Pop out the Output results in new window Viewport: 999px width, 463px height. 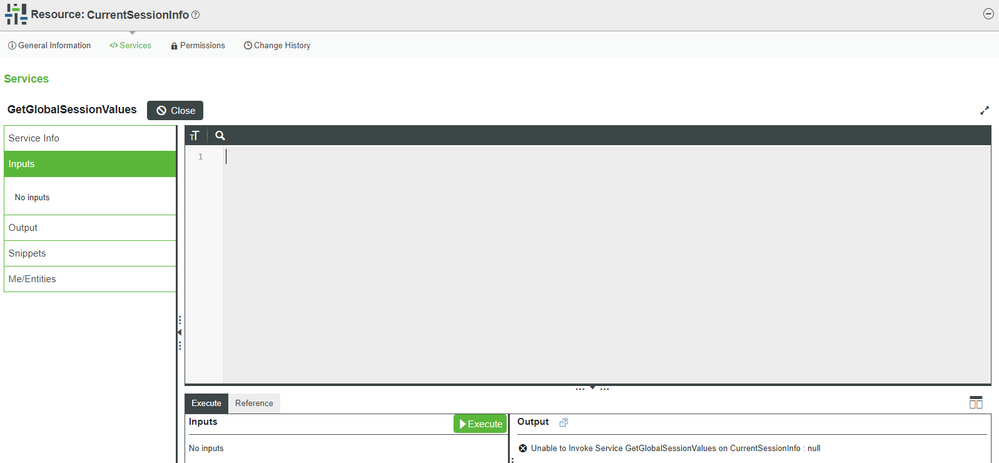(563, 422)
